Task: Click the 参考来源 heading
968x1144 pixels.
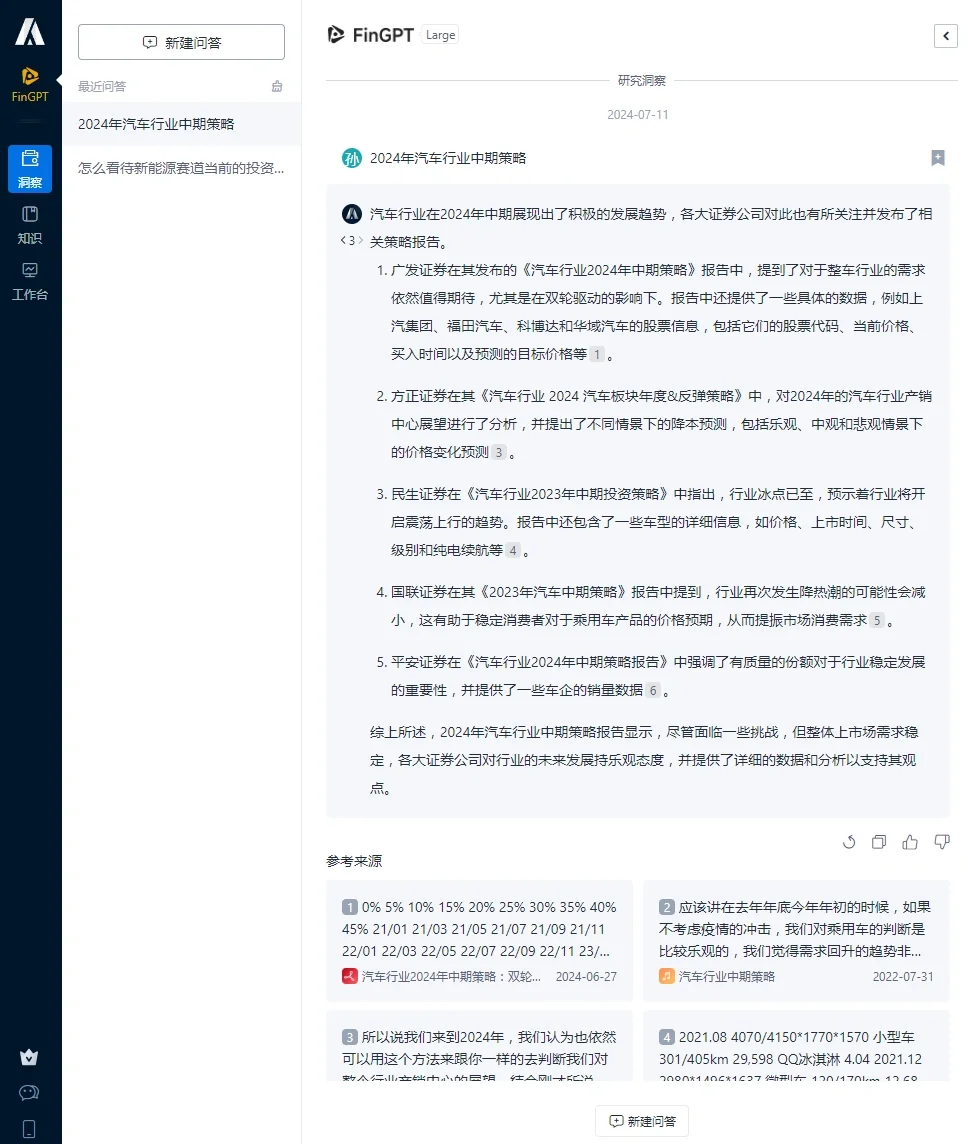Action: tap(354, 861)
